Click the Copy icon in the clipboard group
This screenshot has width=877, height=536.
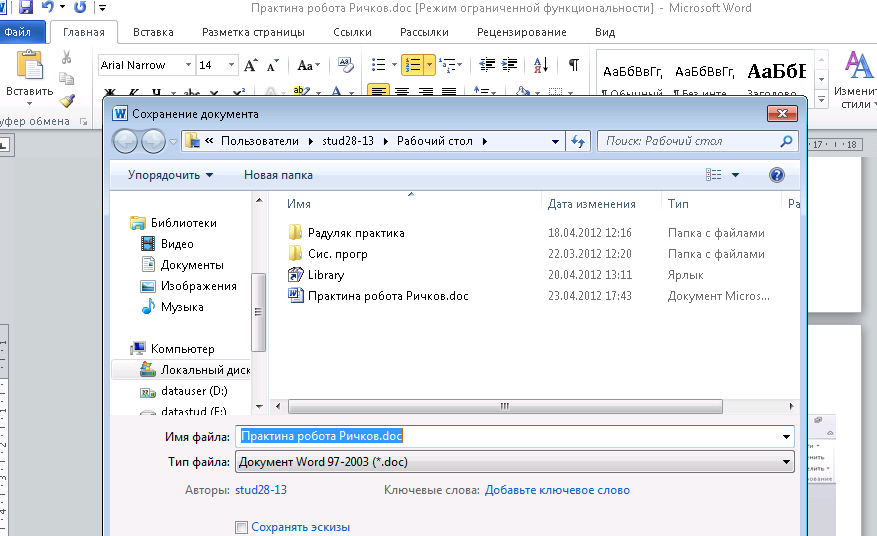67,78
